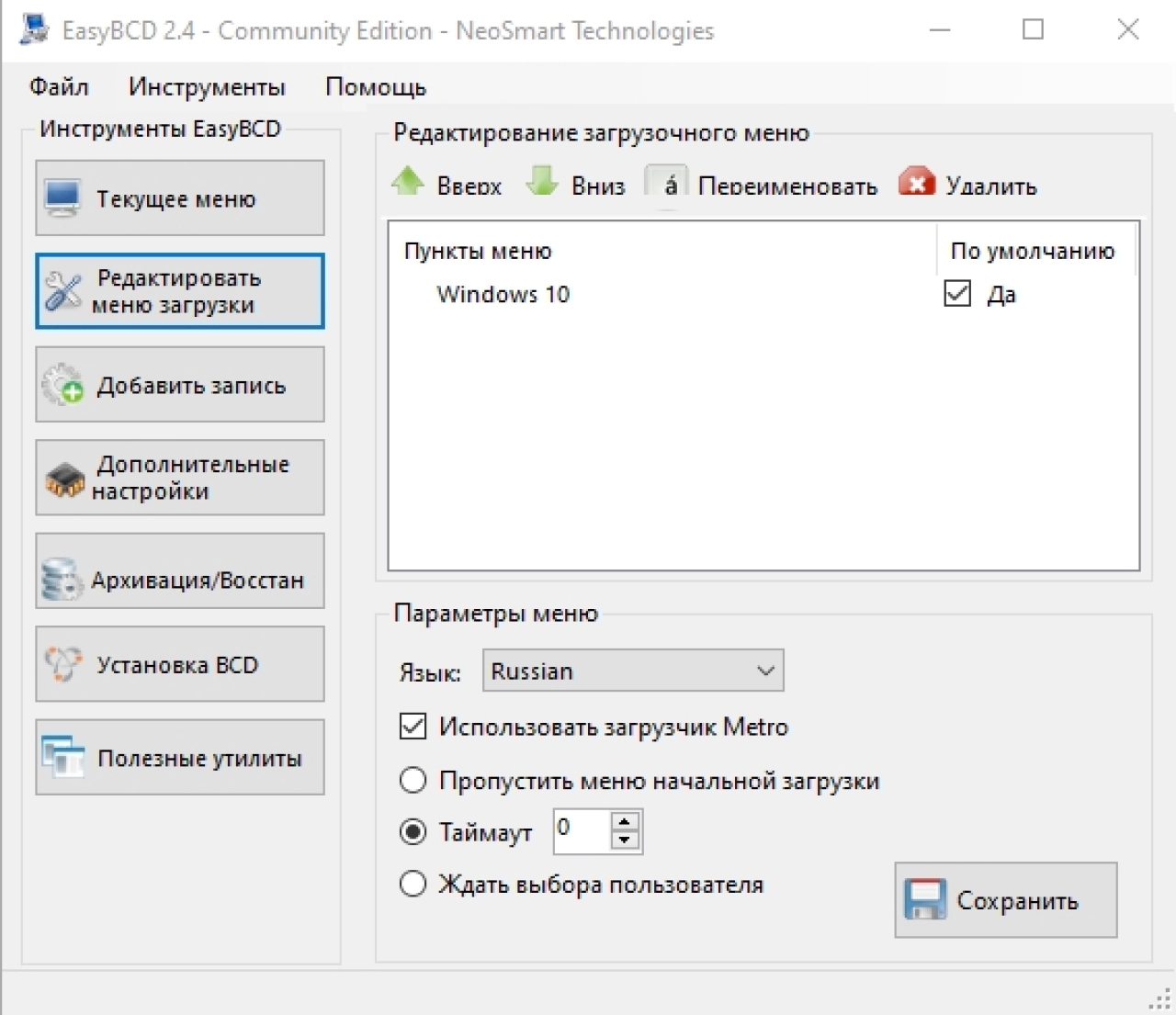
Task: Click the Пункты меню column header
Action: (x=478, y=251)
